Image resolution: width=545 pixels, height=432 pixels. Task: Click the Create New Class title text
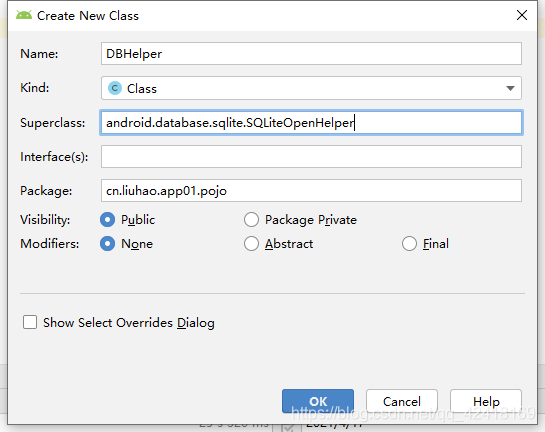pyautogui.click(x=88, y=16)
